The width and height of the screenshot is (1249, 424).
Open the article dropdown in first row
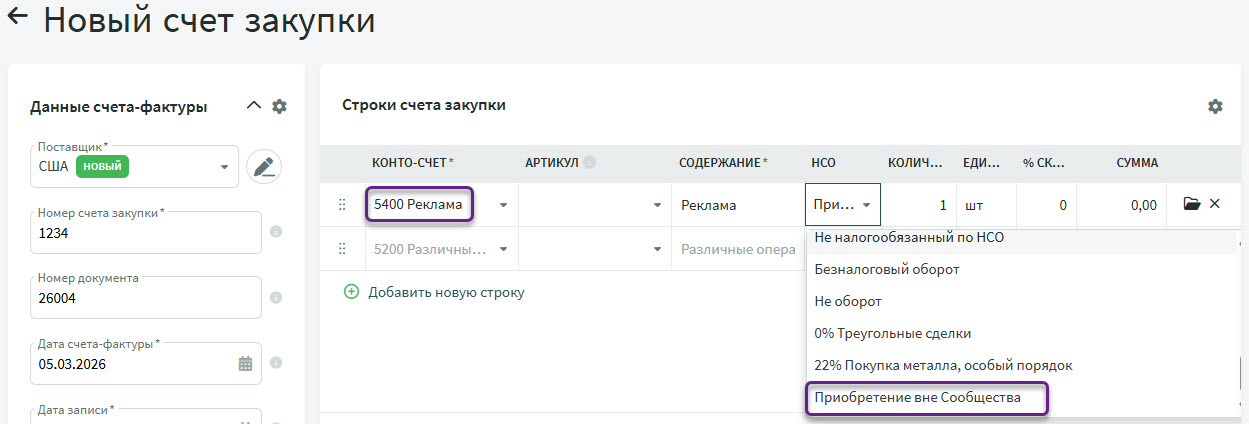point(657,205)
